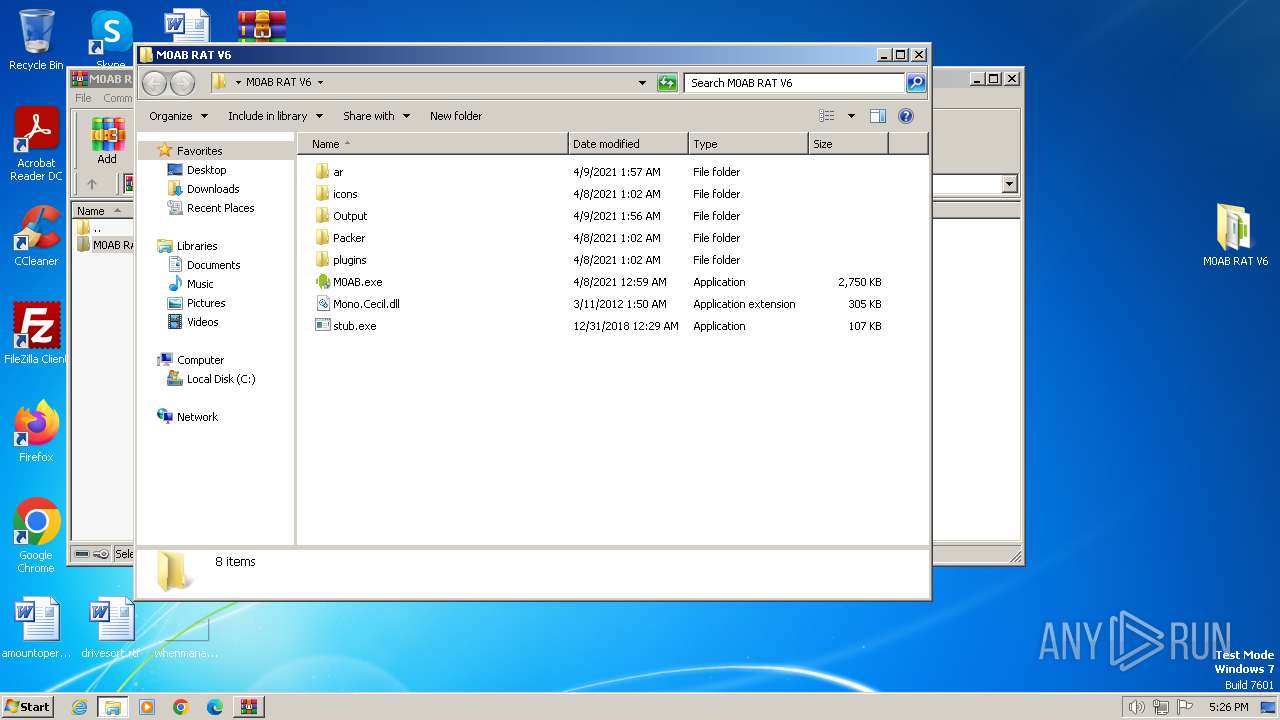Expand the views options dropdown arrow

point(851,116)
